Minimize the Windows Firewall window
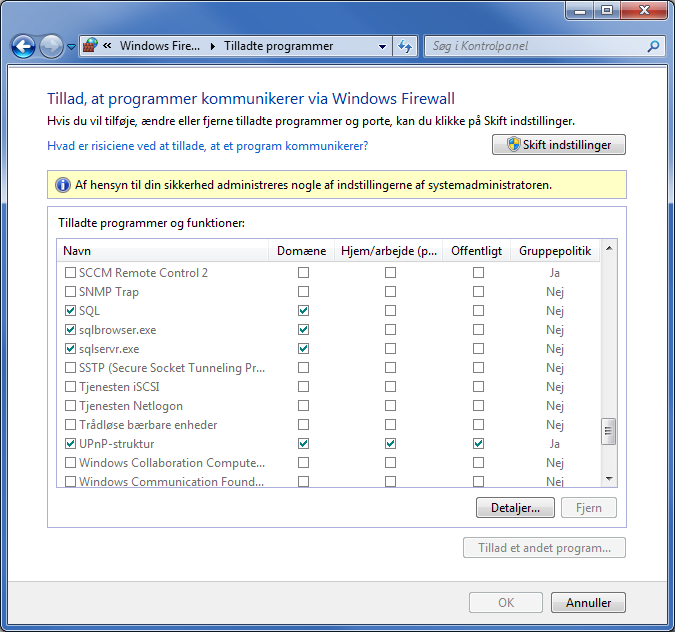The width and height of the screenshot is (675, 632). [x=580, y=10]
